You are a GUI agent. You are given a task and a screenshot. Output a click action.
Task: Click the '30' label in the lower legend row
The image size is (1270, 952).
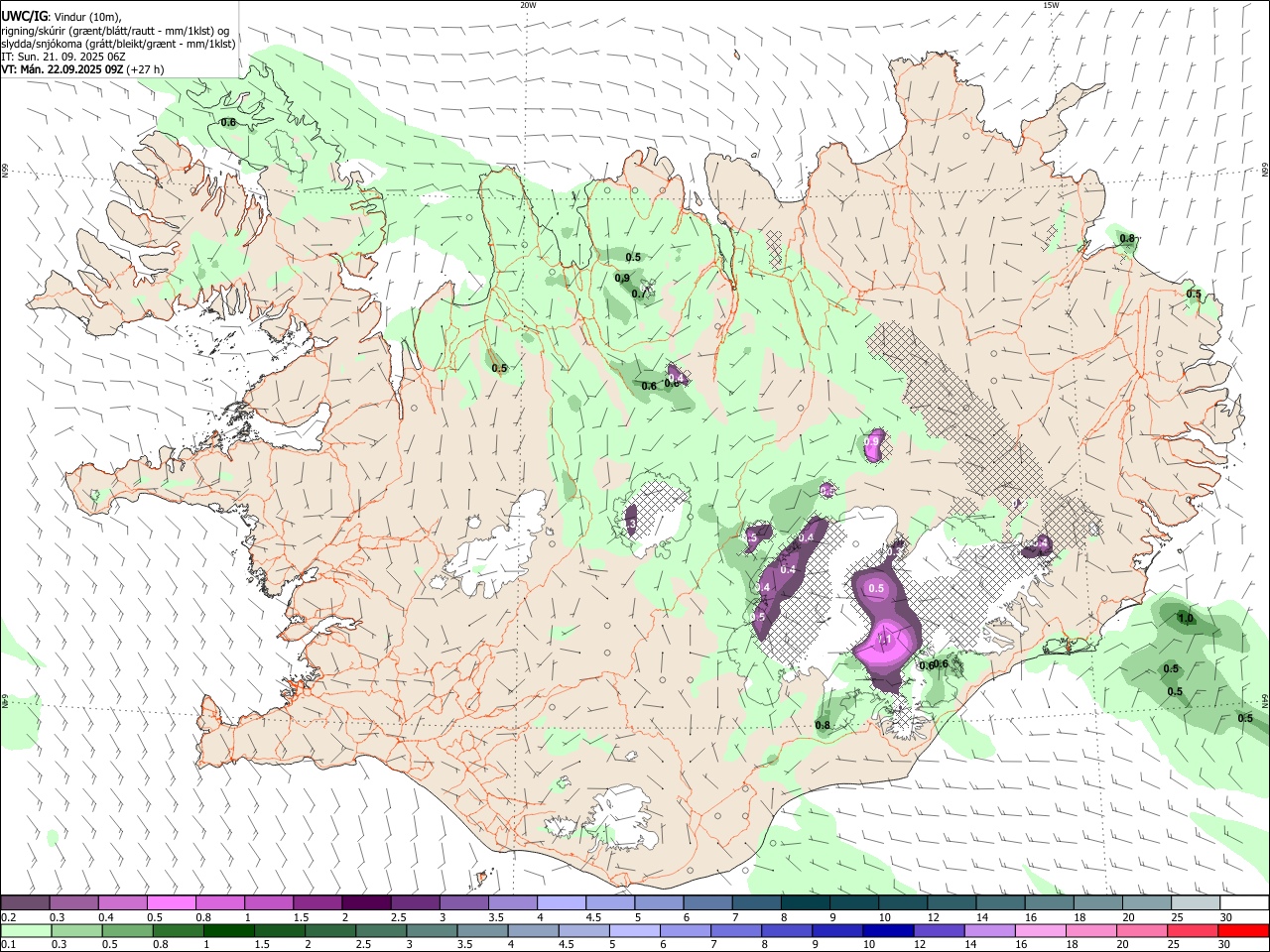point(1225,944)
